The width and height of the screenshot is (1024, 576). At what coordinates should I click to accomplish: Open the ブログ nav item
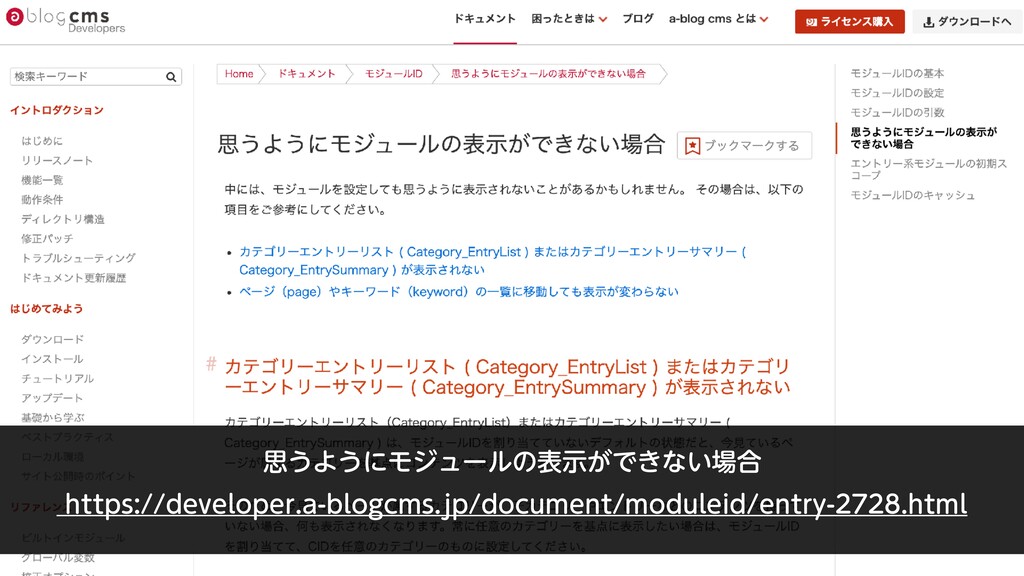pos(637,19)
